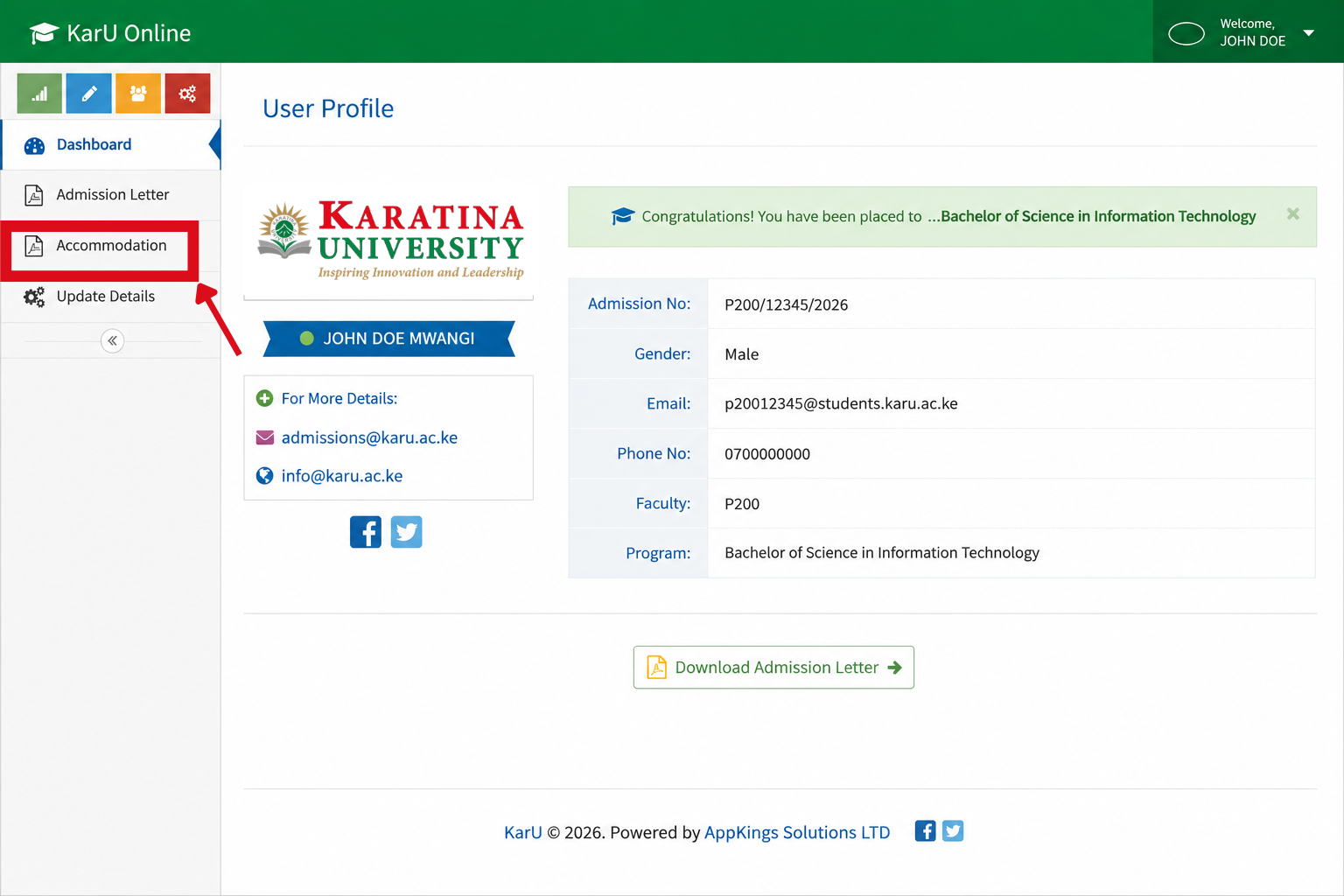Select the phone number 0700000000

767,454
